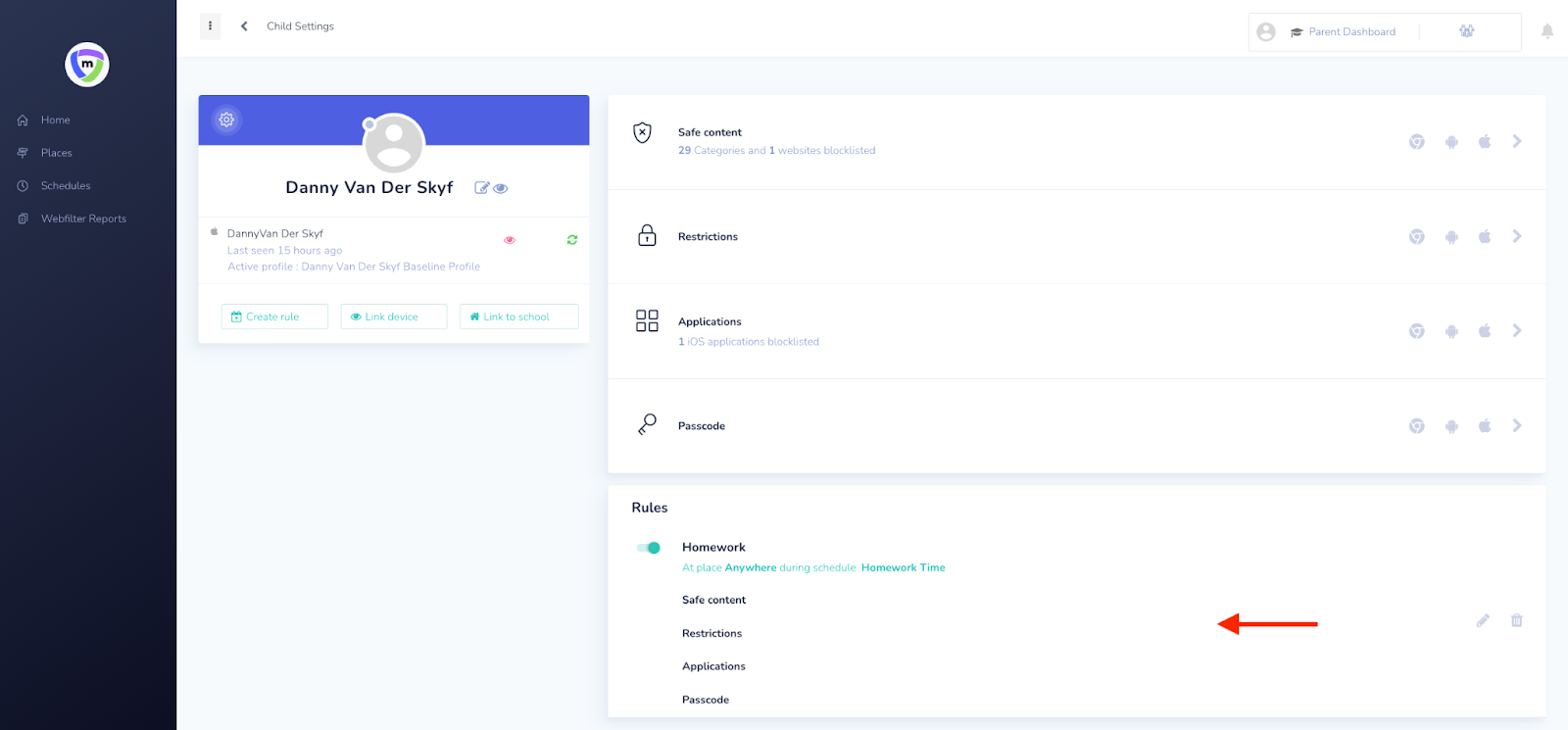Click the Schedules clock icon
The width and height of the screenshot is (1568, 730).
click(x=23, y=186)
